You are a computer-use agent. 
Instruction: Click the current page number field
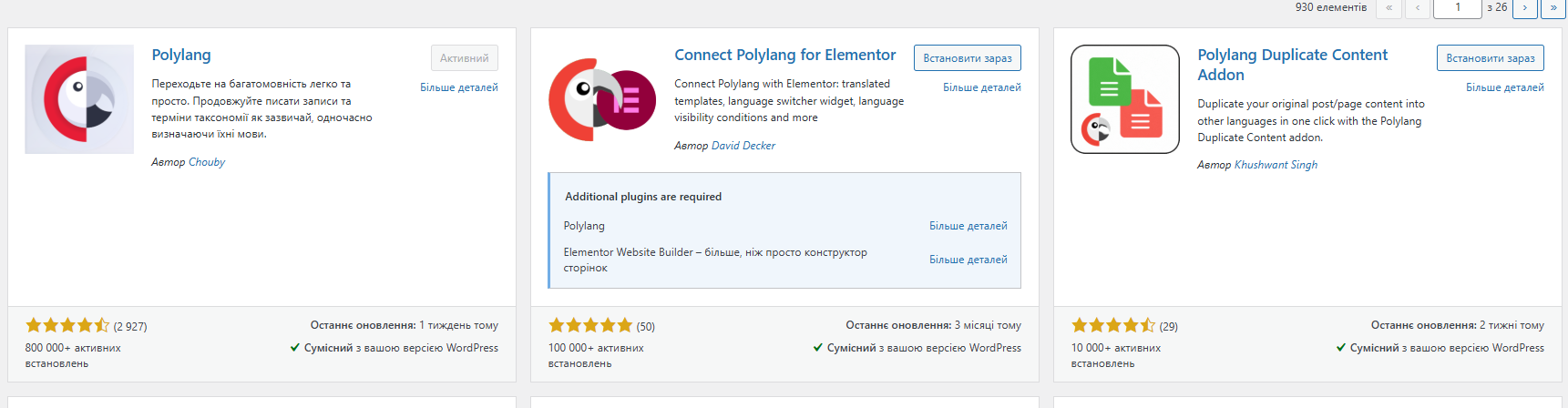click(x=1457, y=8)
